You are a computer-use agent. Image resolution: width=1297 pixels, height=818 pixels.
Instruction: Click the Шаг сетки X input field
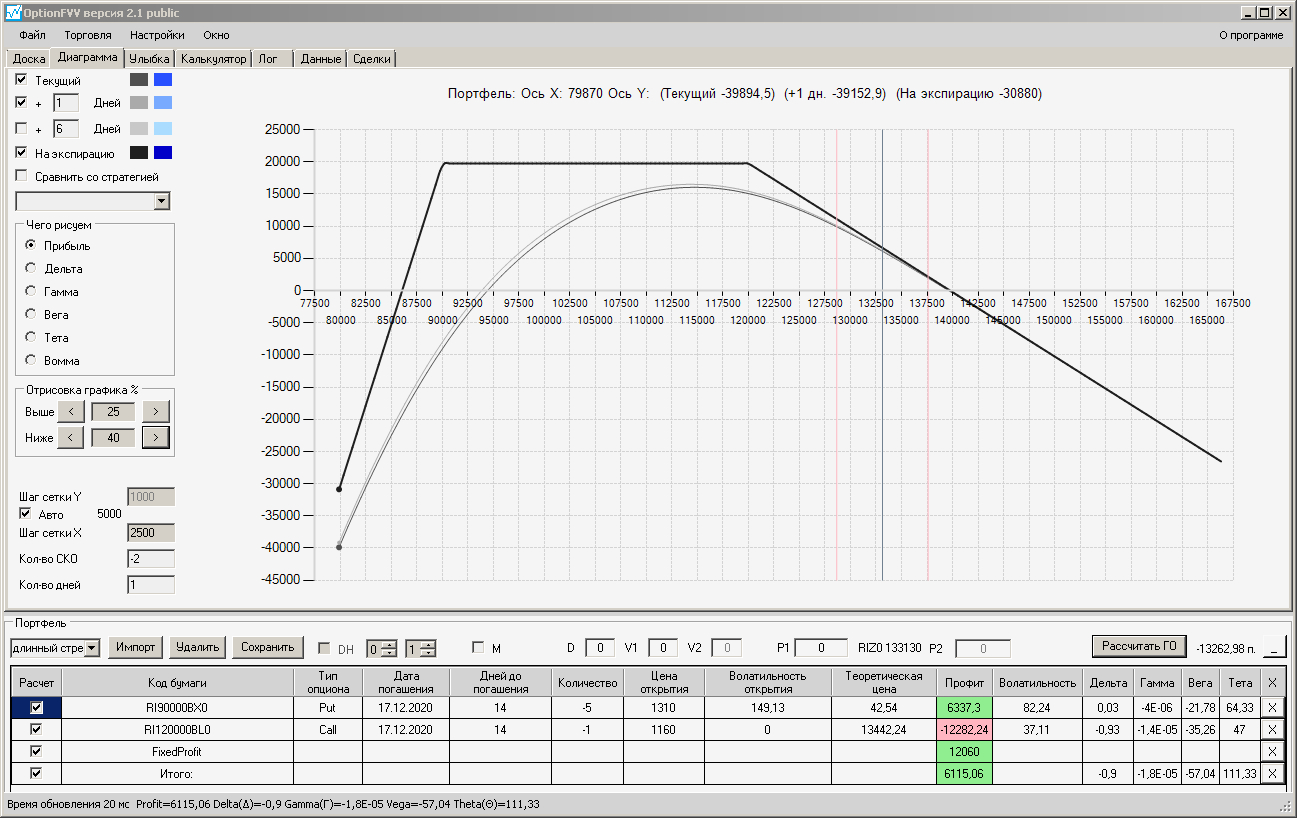(151, 533)
